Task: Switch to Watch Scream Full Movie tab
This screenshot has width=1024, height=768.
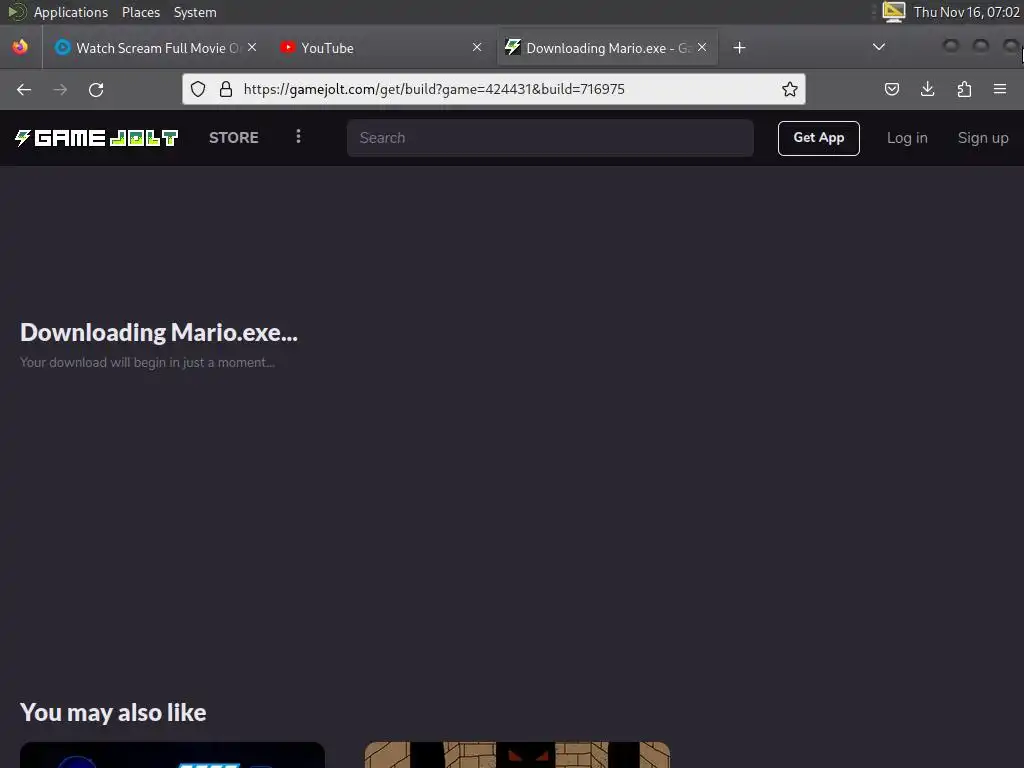Action: [157, 48]
